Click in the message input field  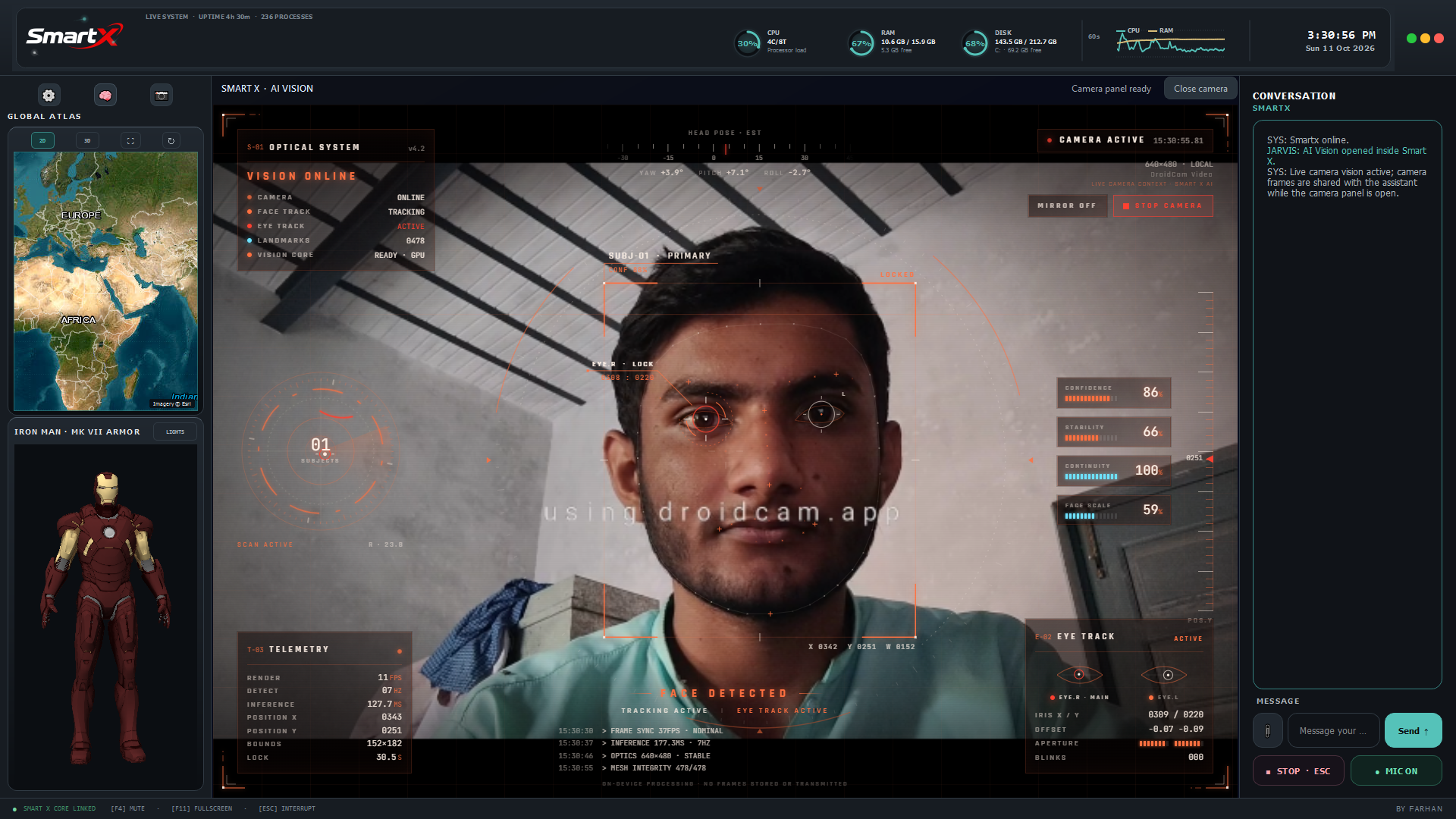click(x=1333, y=731)
